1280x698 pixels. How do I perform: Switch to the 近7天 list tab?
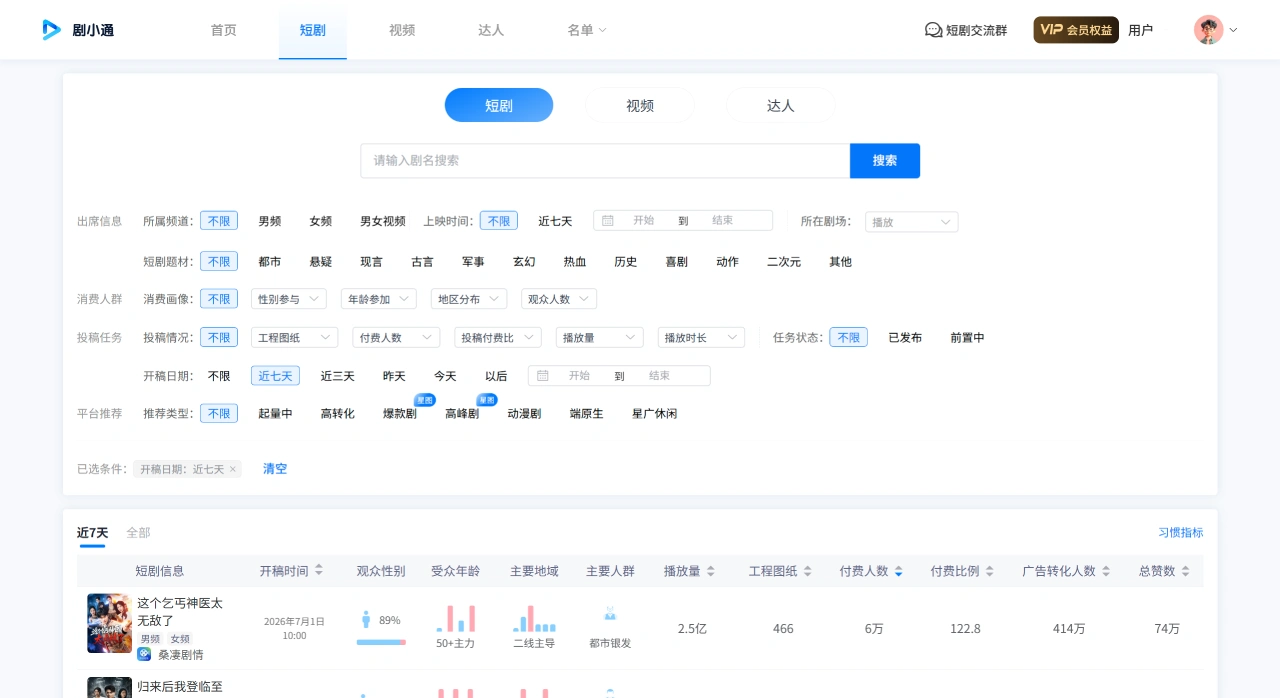(x=92, y=533)
